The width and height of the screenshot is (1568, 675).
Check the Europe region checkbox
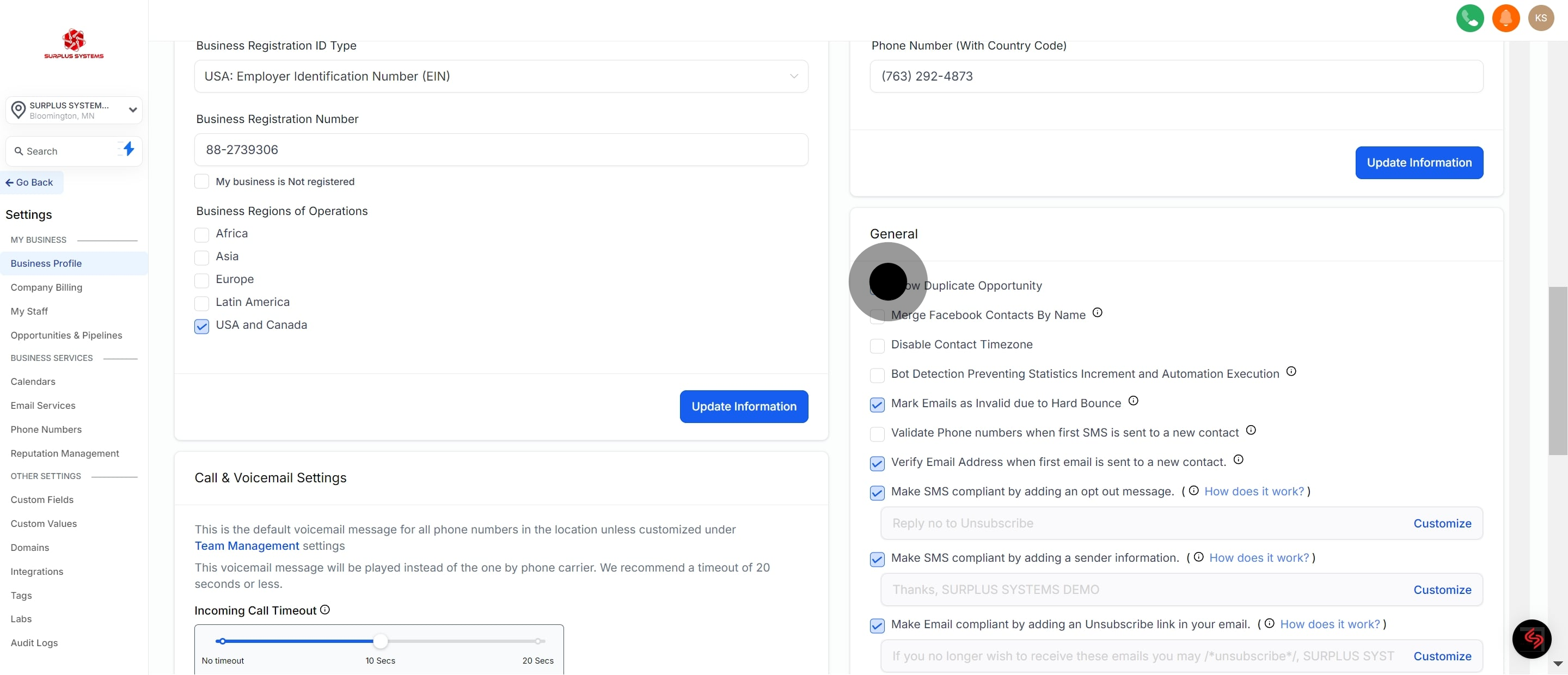click(201, 280)
